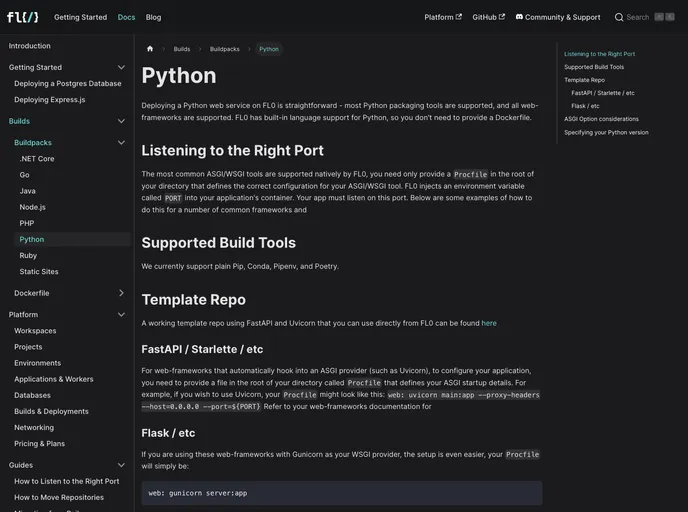Open the Blog navbar item
688x512 pixels.
153,17
